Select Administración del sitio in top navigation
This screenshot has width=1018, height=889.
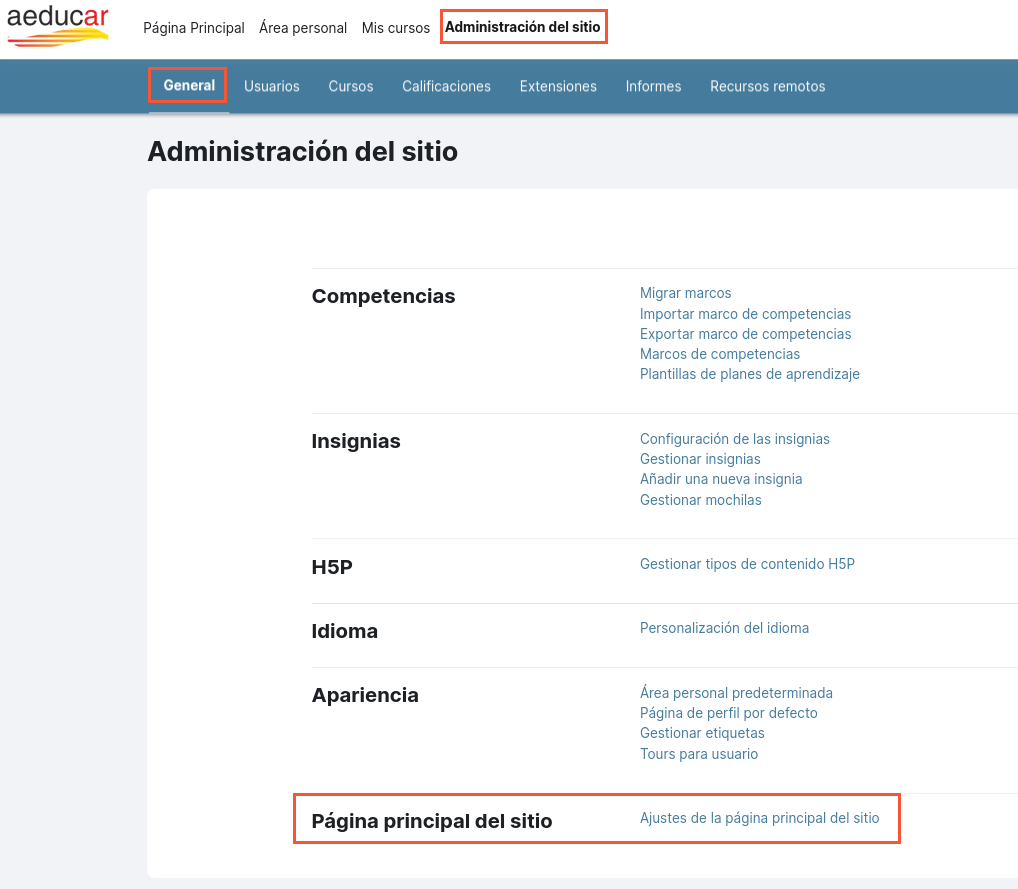(x=523, y=27)
